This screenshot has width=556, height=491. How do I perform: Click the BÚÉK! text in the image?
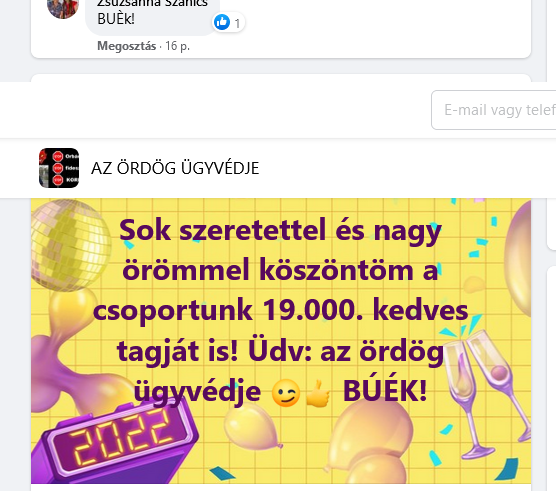click(x=385, y=391)
